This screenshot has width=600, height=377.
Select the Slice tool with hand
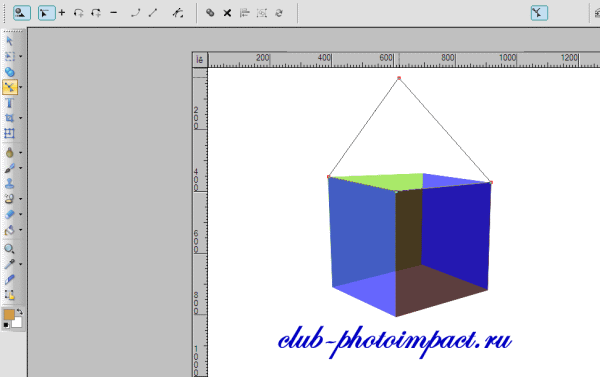(x=10, y=295)
